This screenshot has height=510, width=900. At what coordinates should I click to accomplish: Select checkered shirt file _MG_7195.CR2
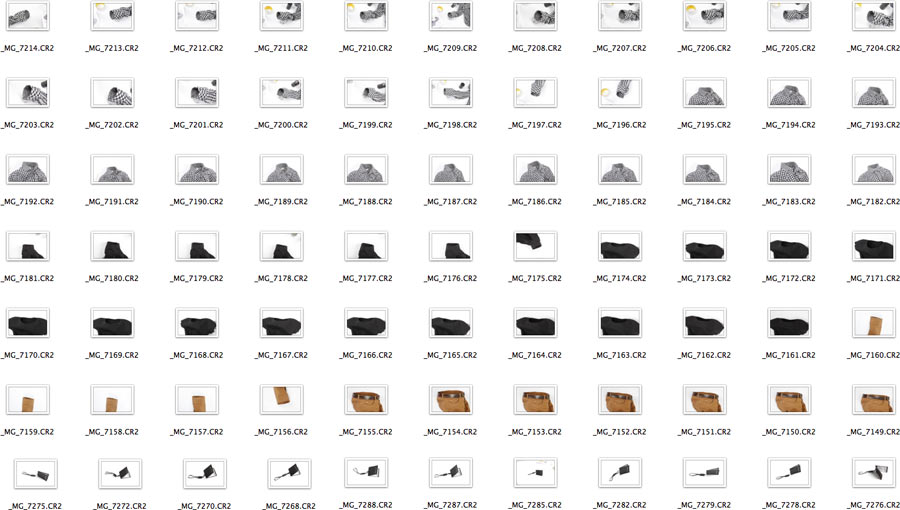pyautogui.click(x=704, y=94)
